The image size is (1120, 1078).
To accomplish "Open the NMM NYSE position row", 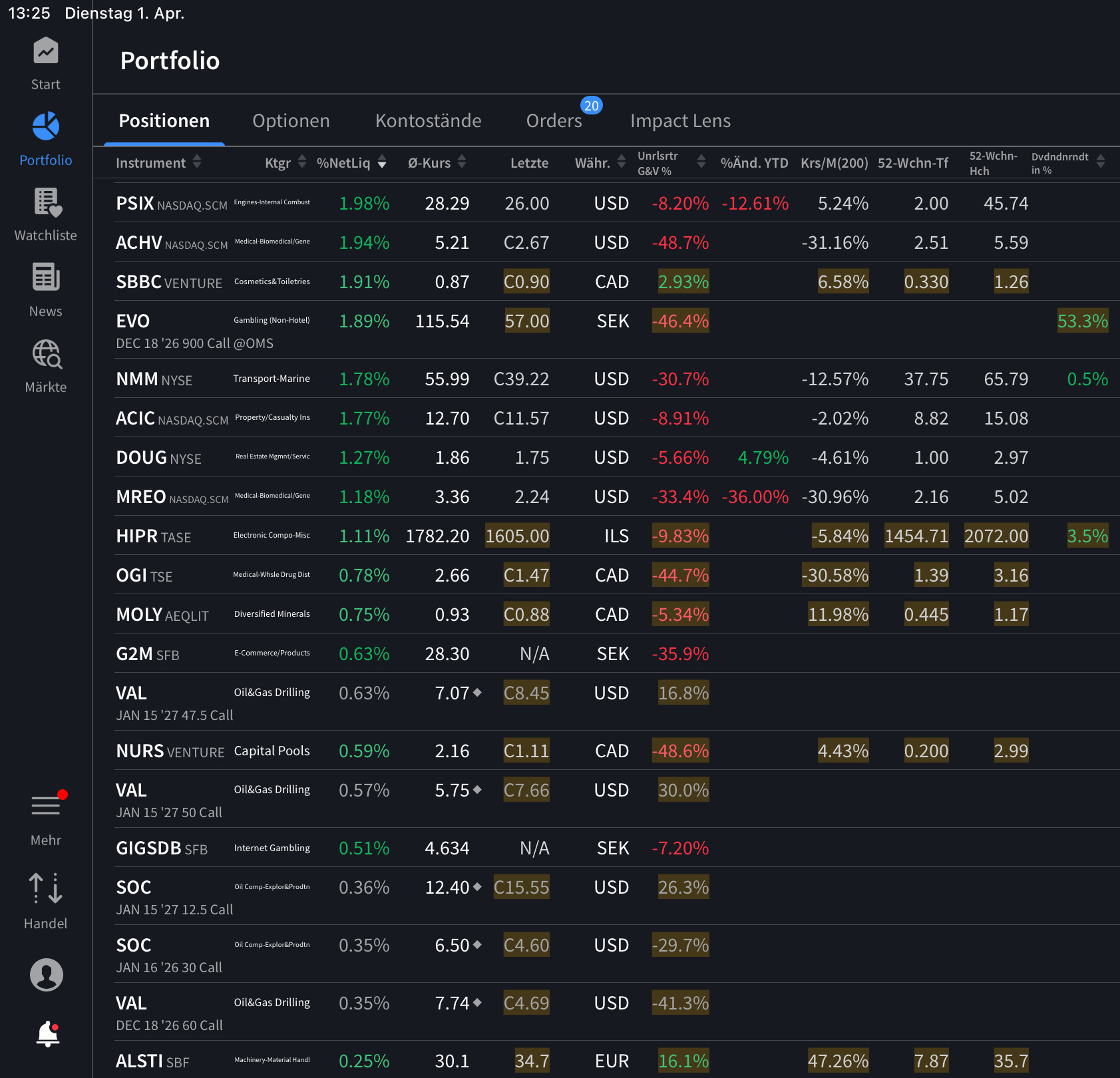I will 616,379.
